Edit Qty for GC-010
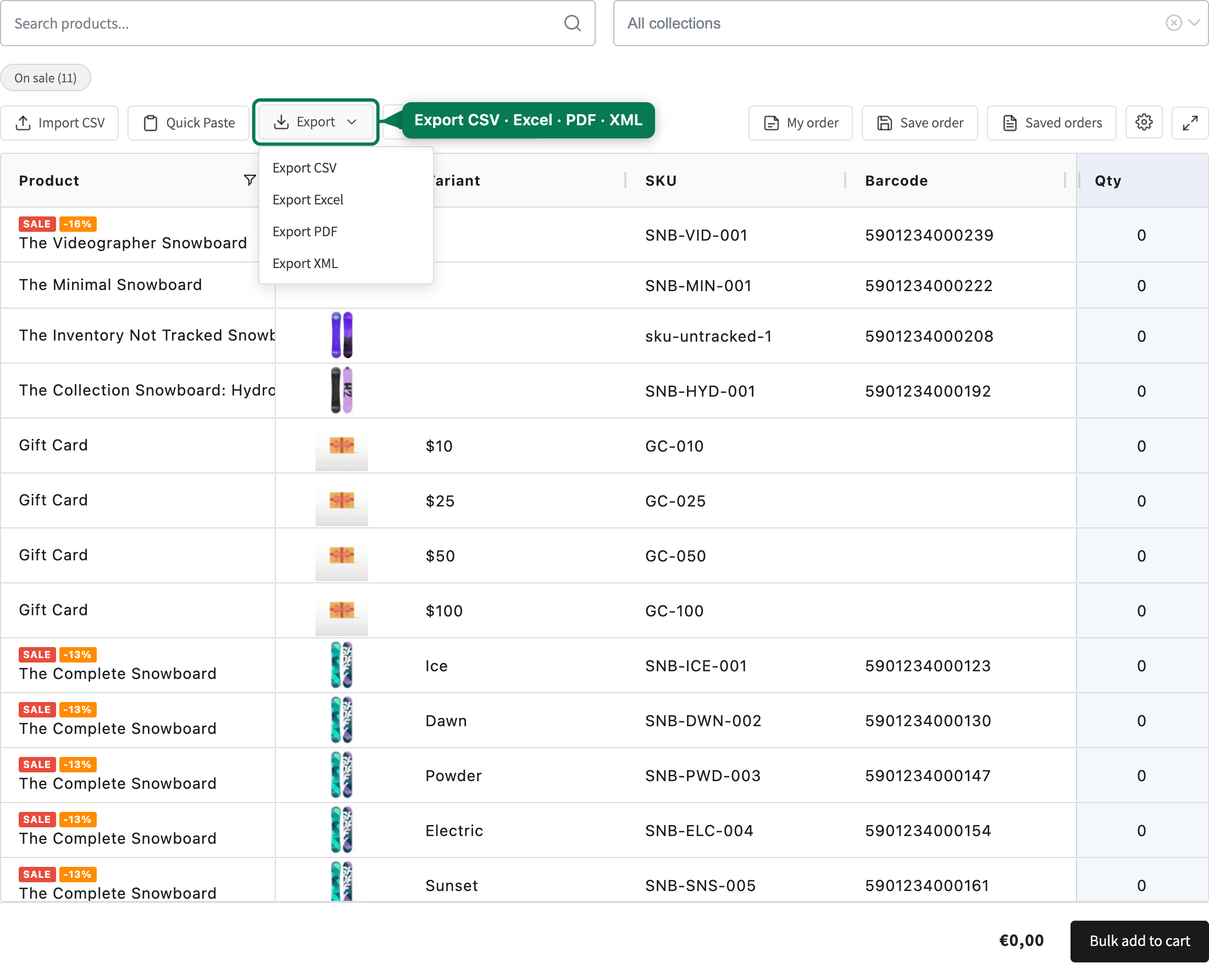 pos(1141,446)
